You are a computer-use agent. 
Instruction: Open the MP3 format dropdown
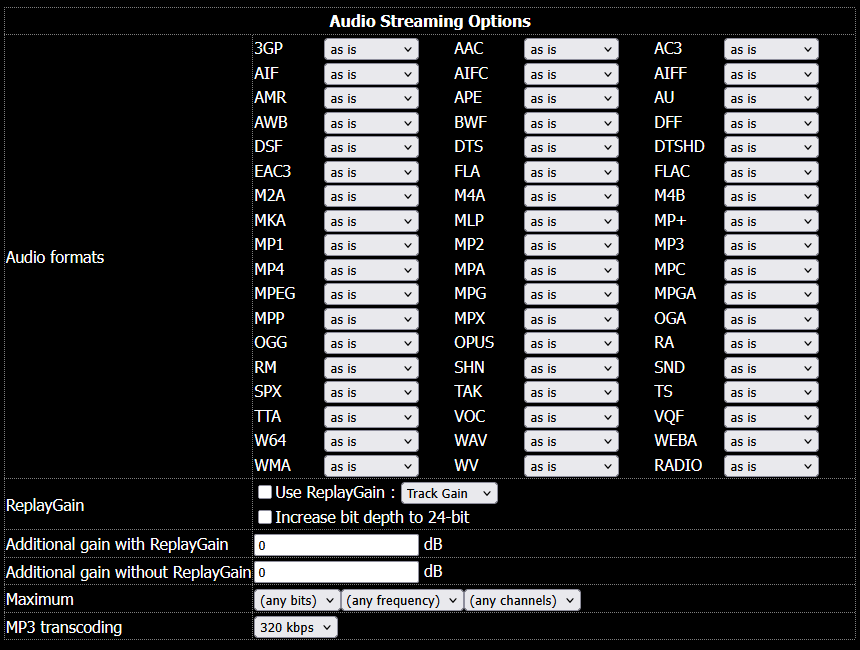click(771, 246)
